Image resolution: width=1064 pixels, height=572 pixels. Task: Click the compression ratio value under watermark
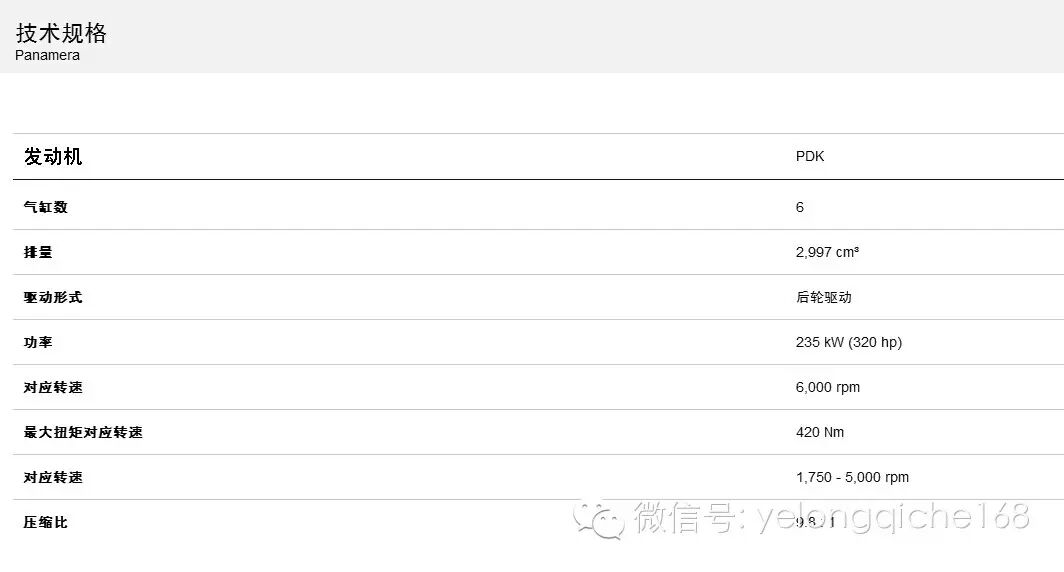(815, 522)
